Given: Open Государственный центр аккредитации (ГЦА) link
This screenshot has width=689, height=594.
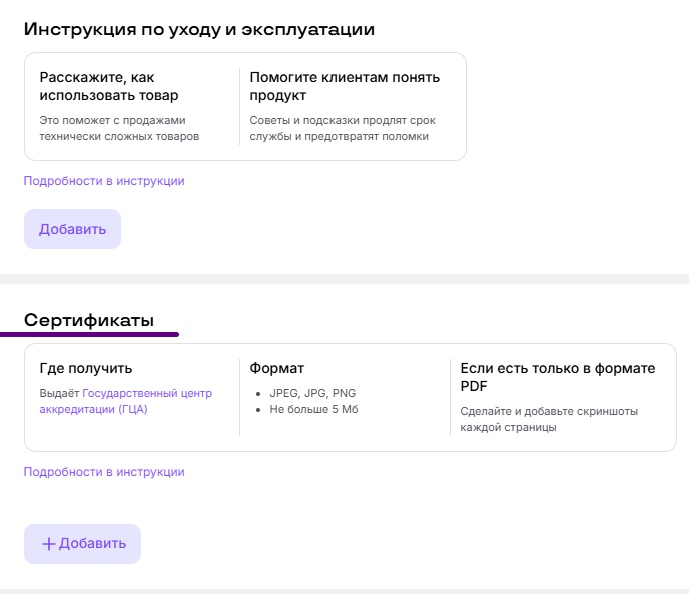Looking at the screenshot, I should click(x=126, y=401).
